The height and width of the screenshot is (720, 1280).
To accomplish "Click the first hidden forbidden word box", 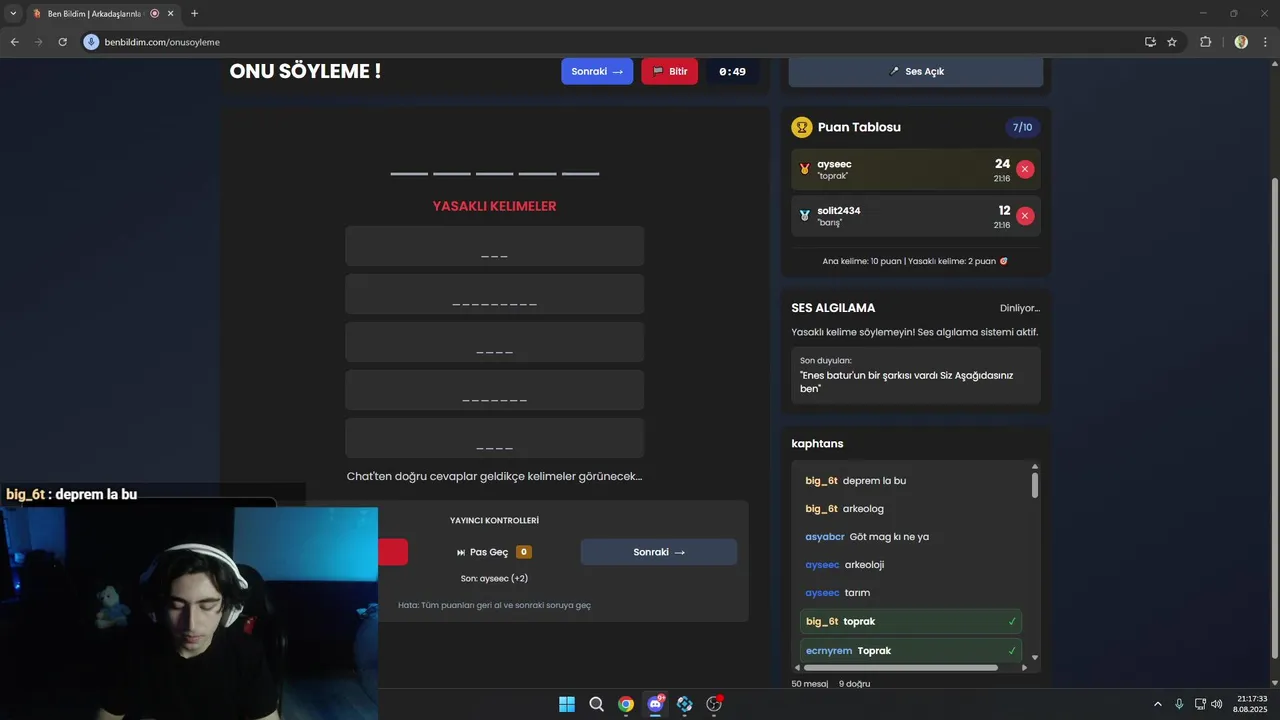I will pyautogui.click(x=495, y=246).
